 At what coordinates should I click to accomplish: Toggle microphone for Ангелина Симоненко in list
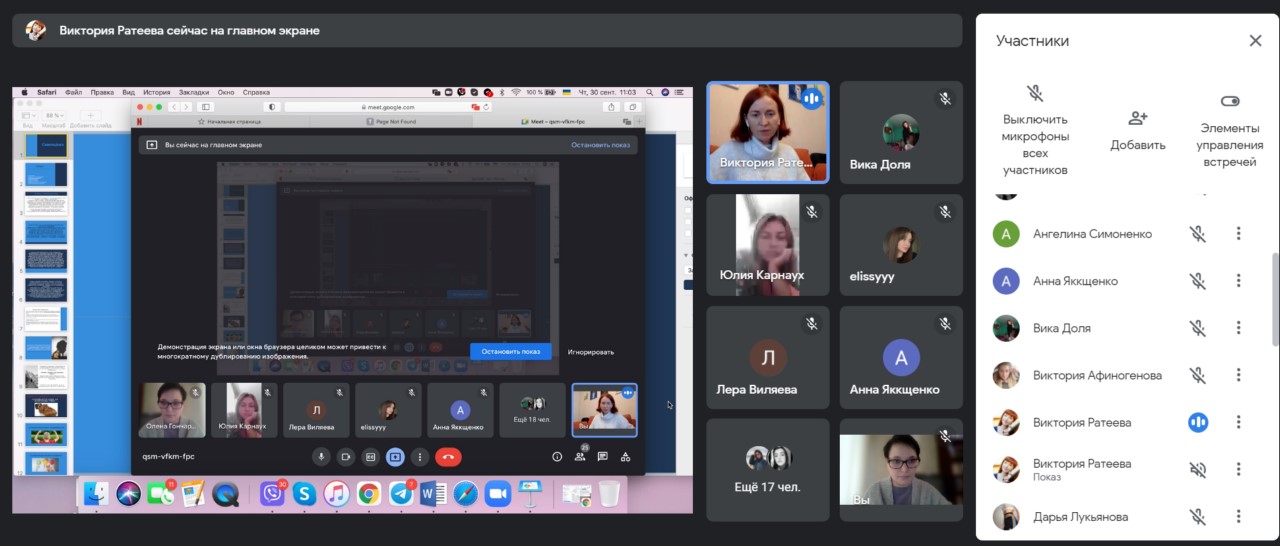click(1197, 234)
